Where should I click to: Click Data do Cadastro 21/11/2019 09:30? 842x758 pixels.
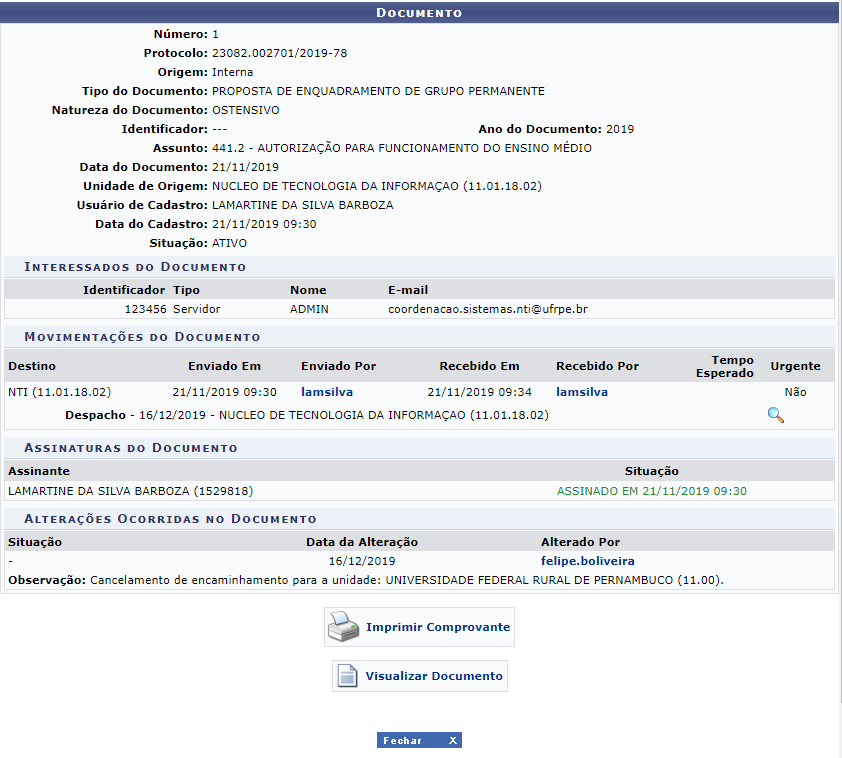pyautogui.click(x=264, y=224)
